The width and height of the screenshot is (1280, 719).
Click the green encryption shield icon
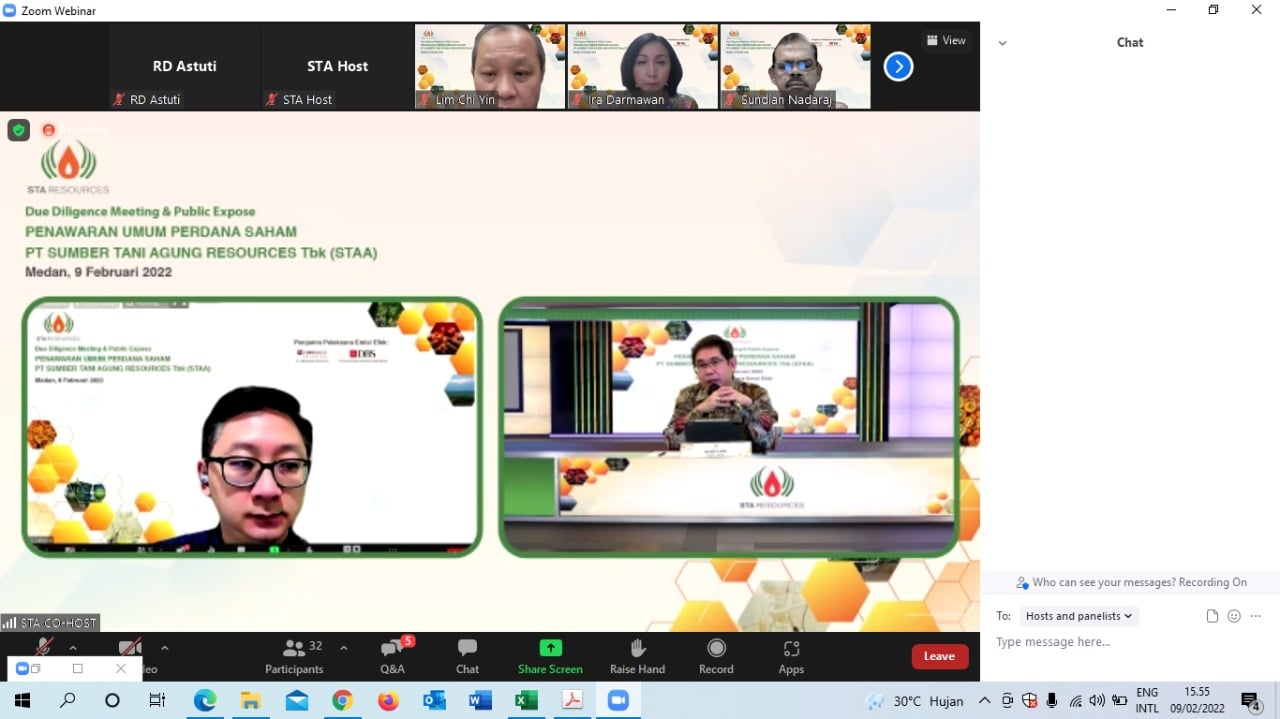point(18,130)
